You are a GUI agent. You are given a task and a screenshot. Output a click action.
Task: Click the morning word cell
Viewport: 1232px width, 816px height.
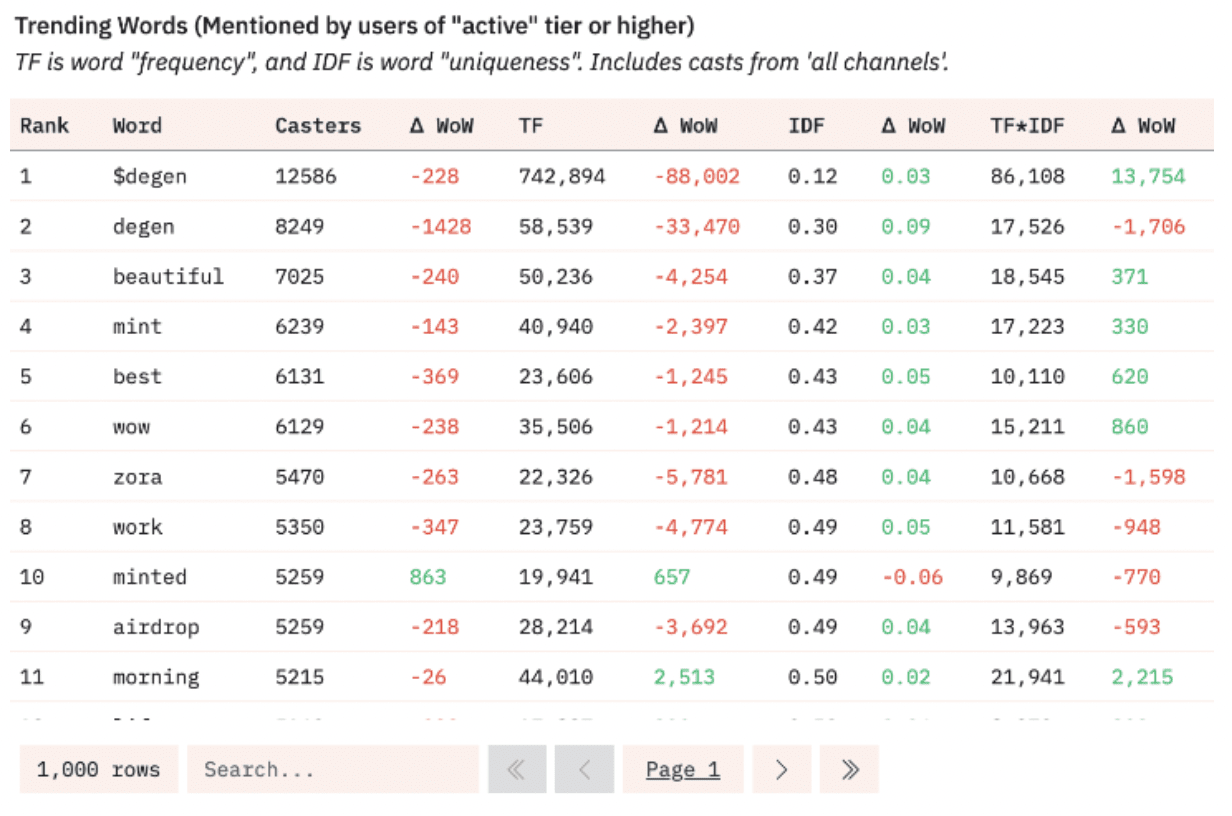pos(156,677)
